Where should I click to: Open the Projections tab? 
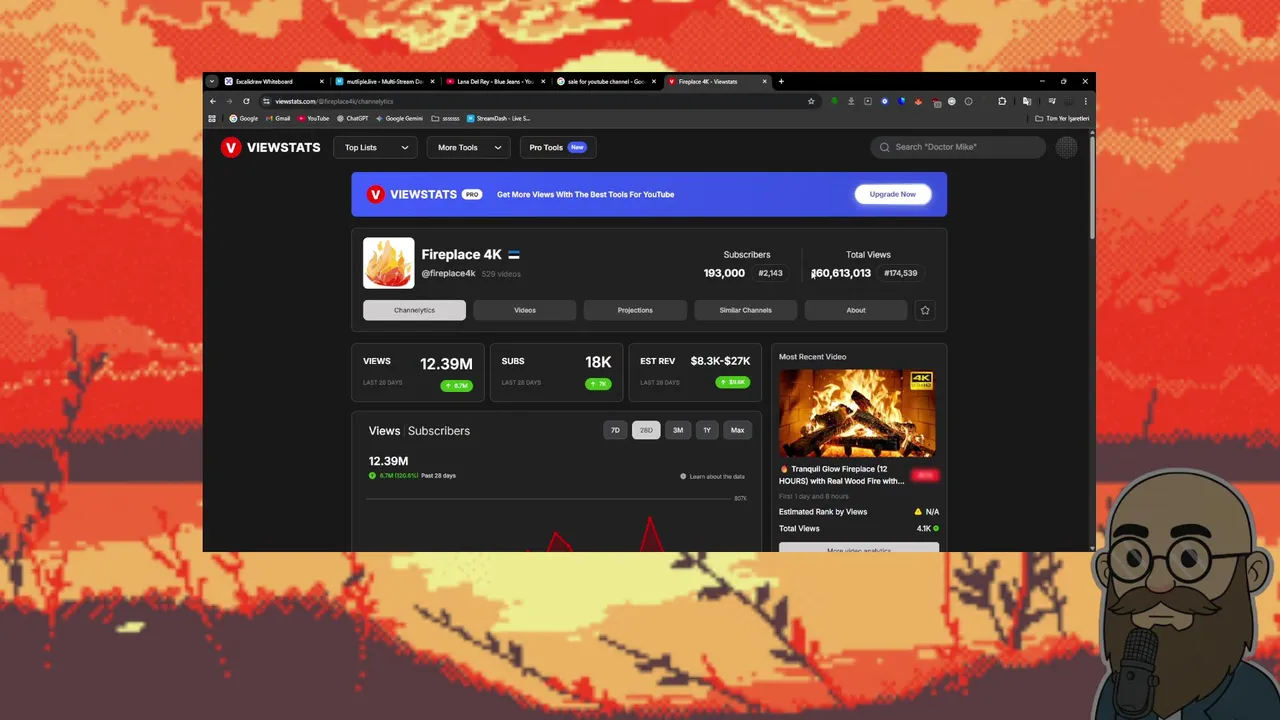[x=635, y=310]
